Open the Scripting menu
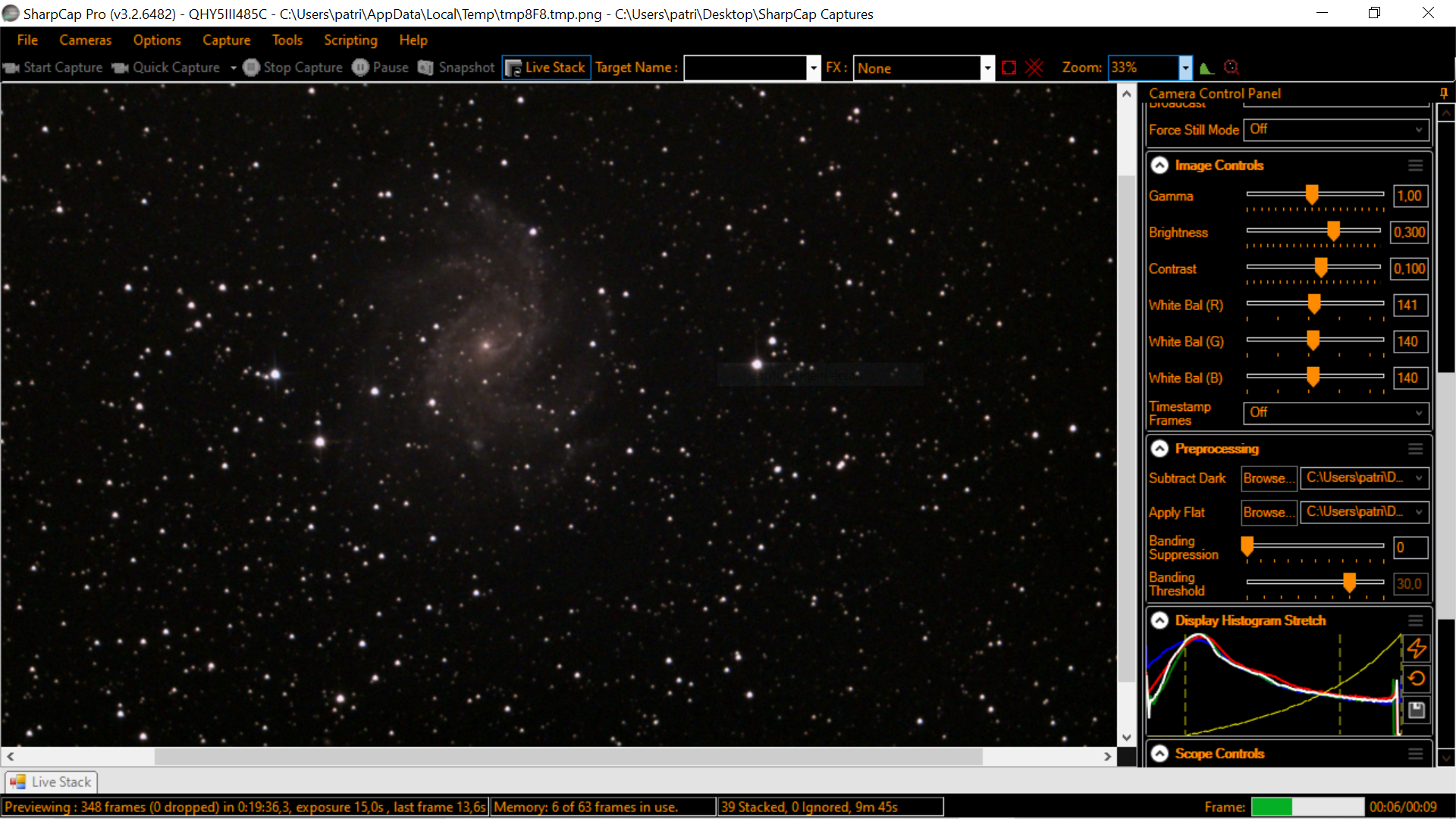 click(x=350, y=40)
